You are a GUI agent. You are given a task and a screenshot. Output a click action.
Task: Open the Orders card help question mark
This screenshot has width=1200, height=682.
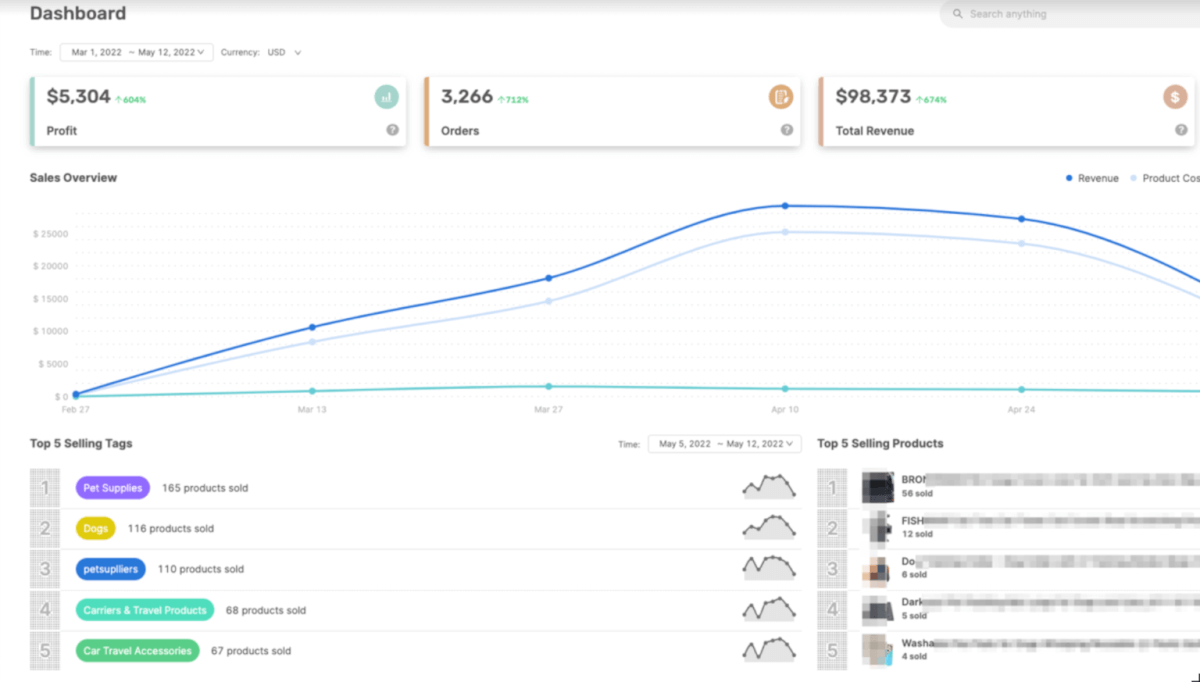[x=787, y=130]
